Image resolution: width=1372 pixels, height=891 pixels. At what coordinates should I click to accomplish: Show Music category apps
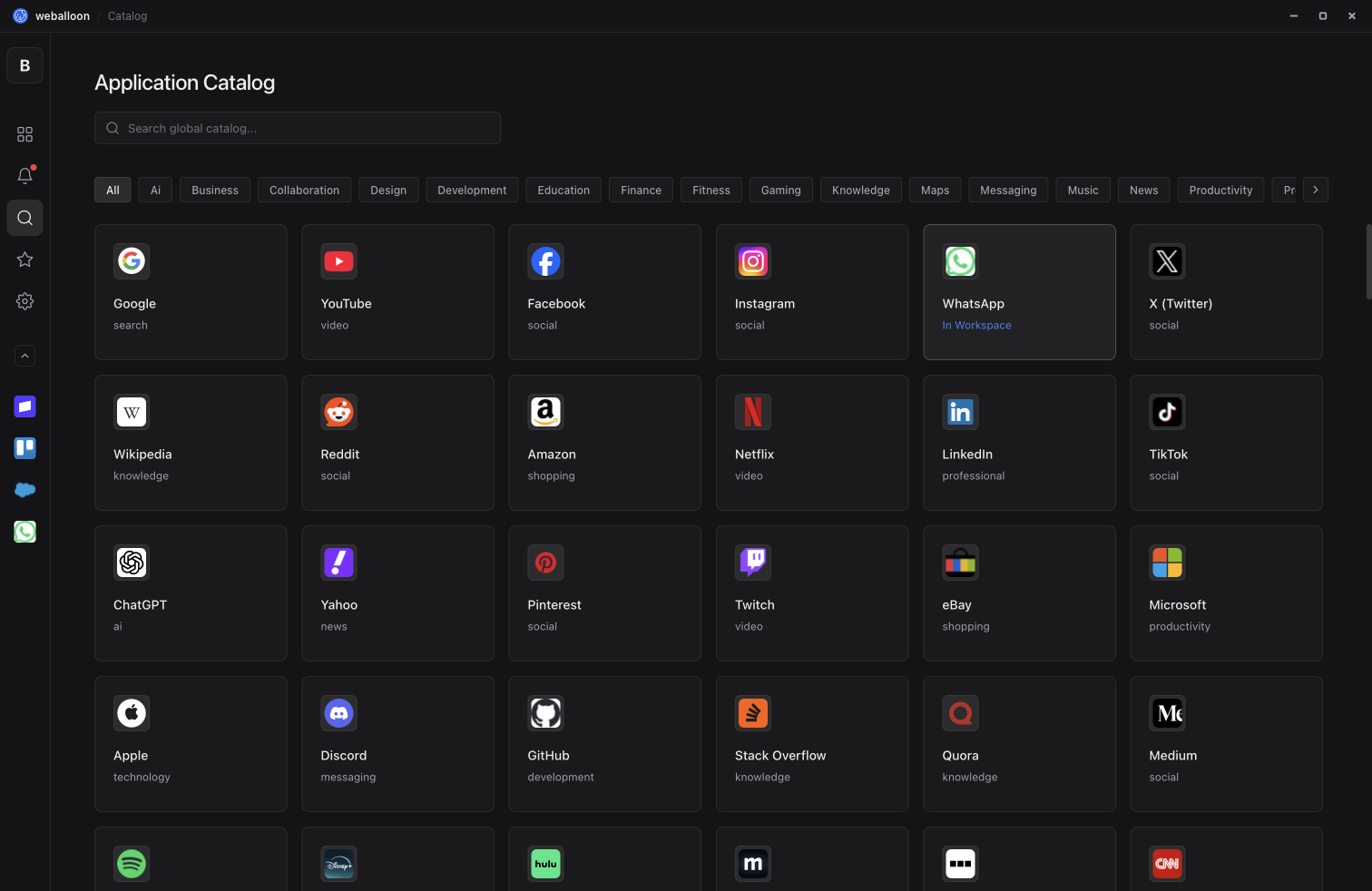click(x=1083, y=191)
